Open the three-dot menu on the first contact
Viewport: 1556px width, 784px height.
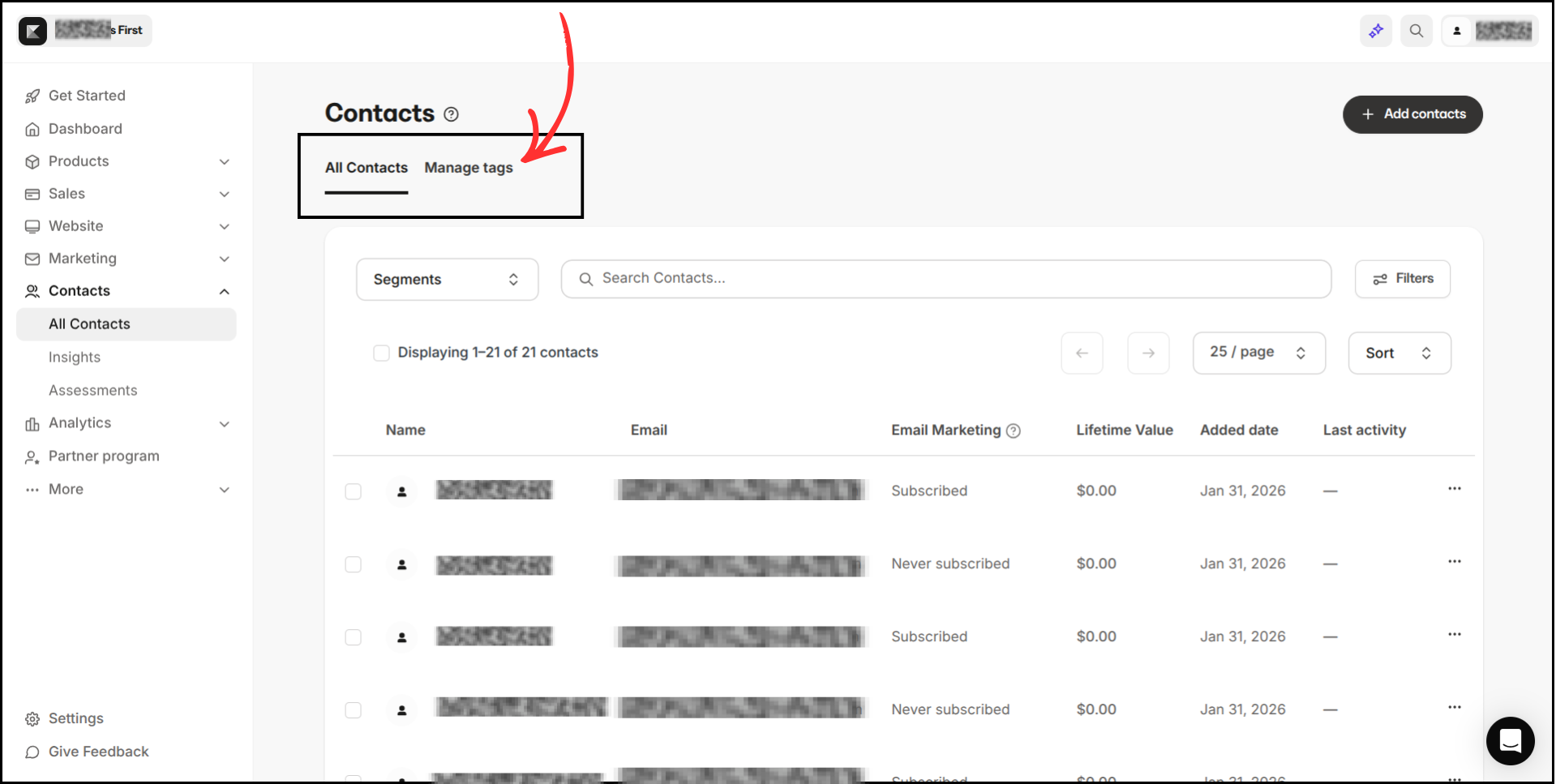tap(1454, 489)
